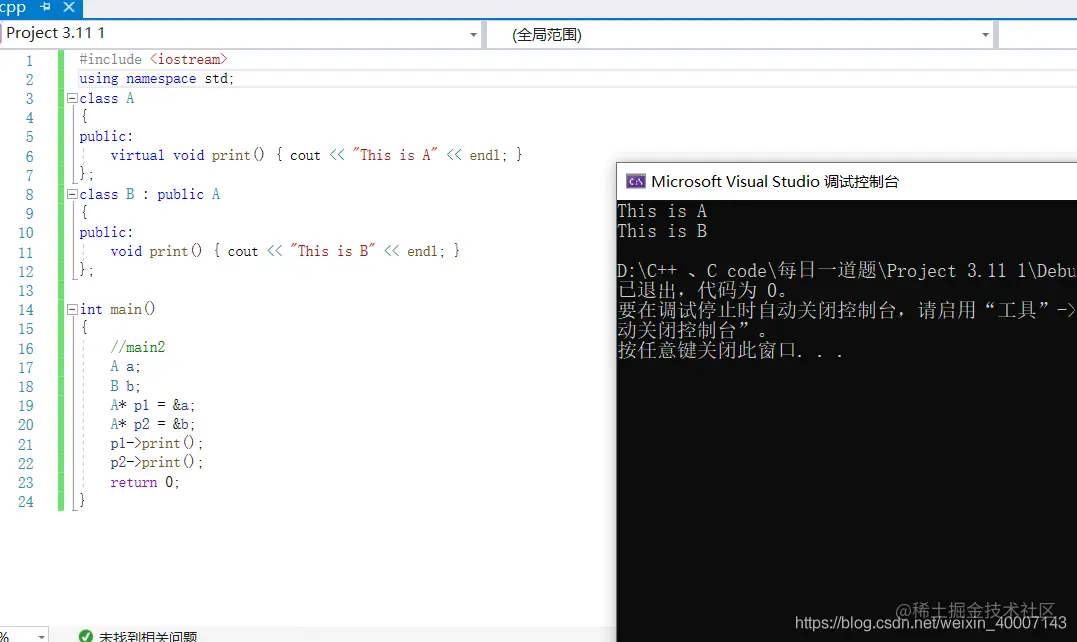Click the "p2->print();" line
Viewport: 1077px width, 642px height.
pos(157,463)
